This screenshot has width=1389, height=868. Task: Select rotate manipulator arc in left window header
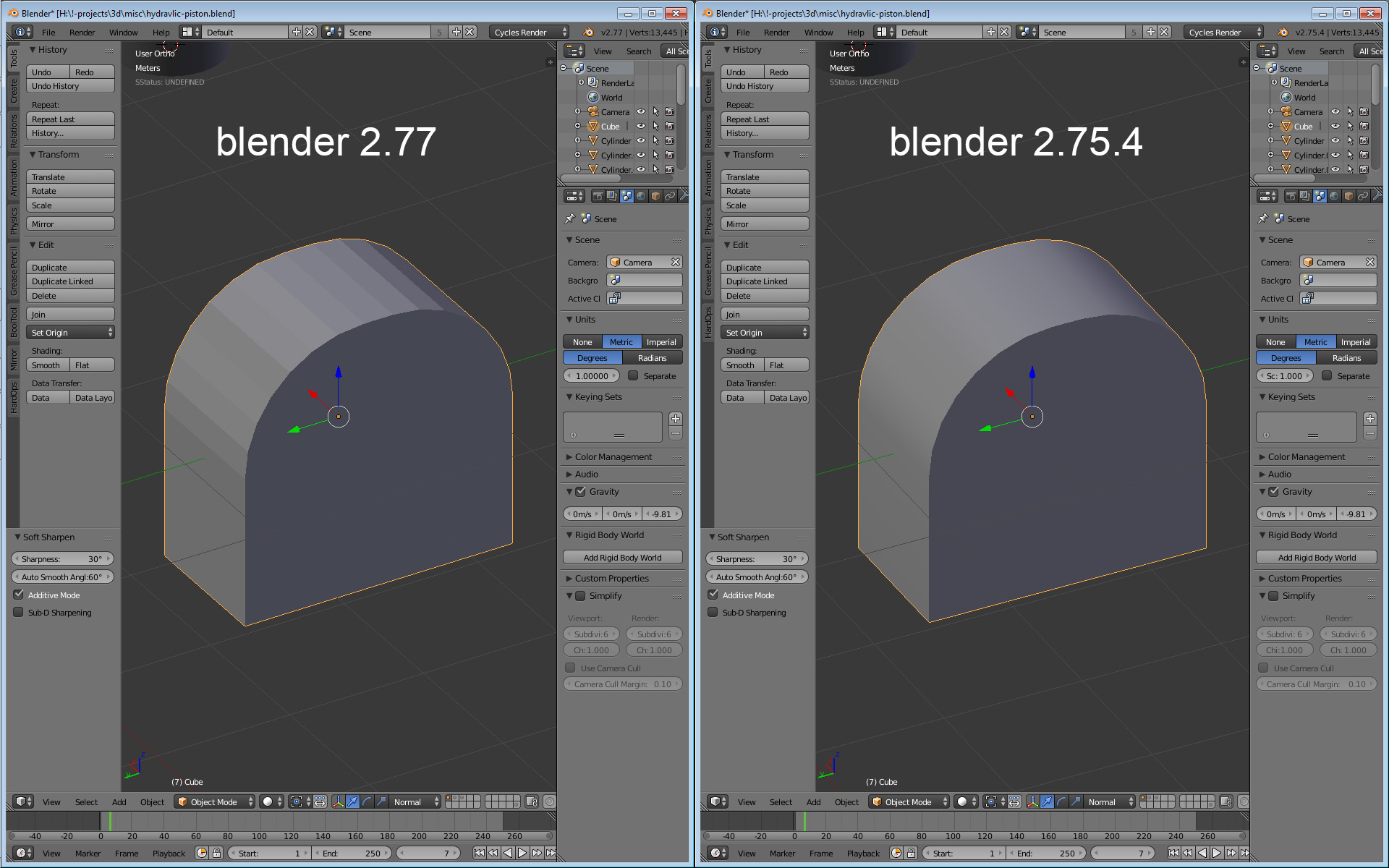pos(367,801)
